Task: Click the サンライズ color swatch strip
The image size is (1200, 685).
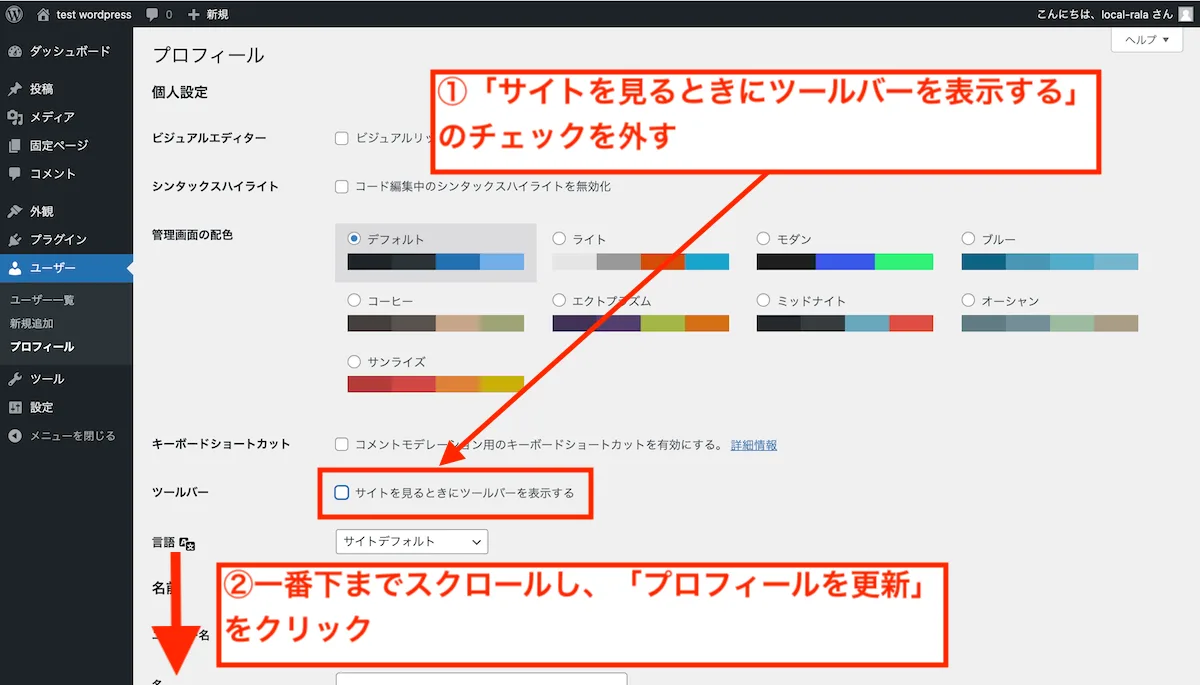Action: (435, 383)
